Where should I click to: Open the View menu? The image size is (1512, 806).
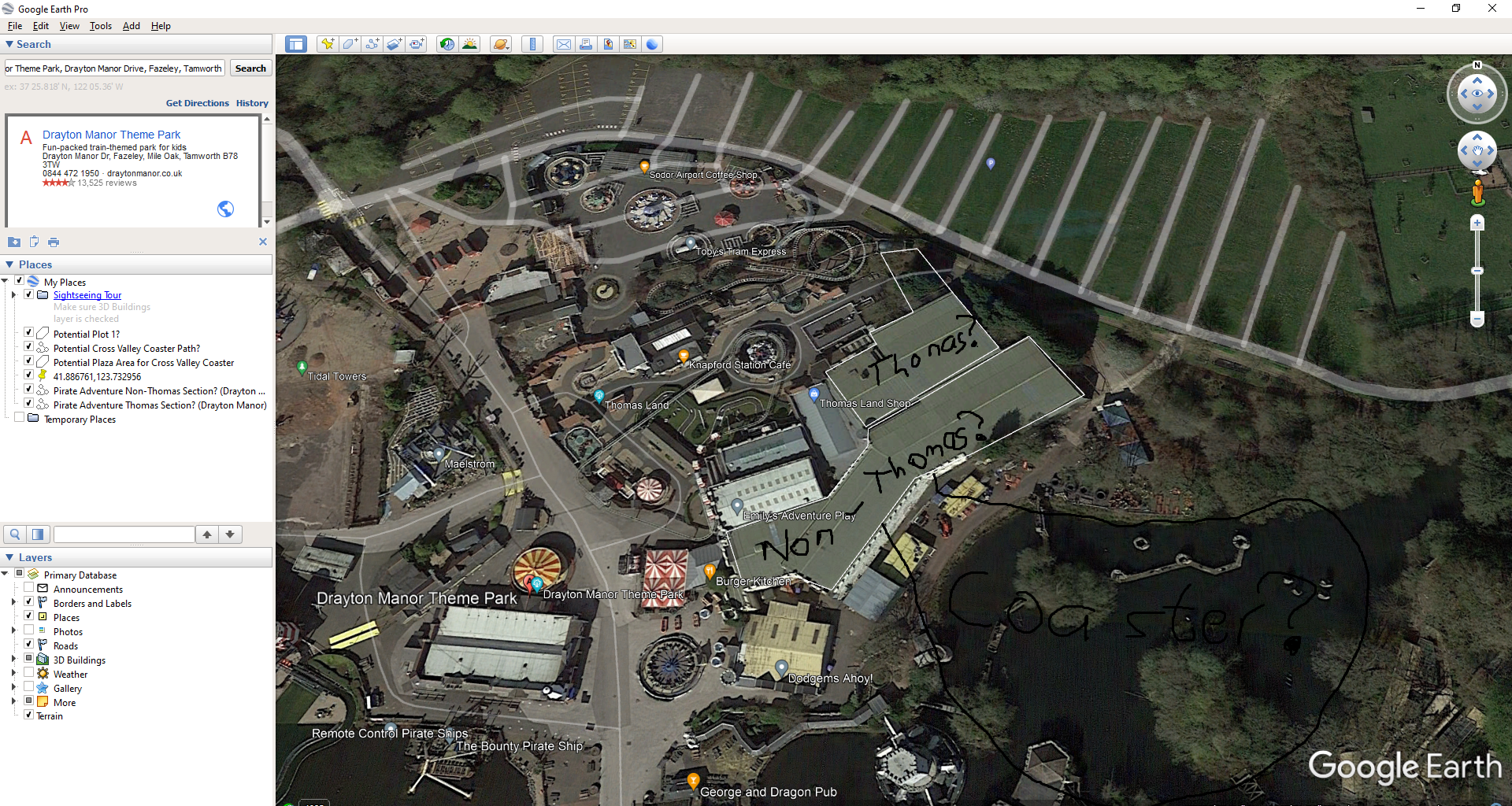point(69,26)
